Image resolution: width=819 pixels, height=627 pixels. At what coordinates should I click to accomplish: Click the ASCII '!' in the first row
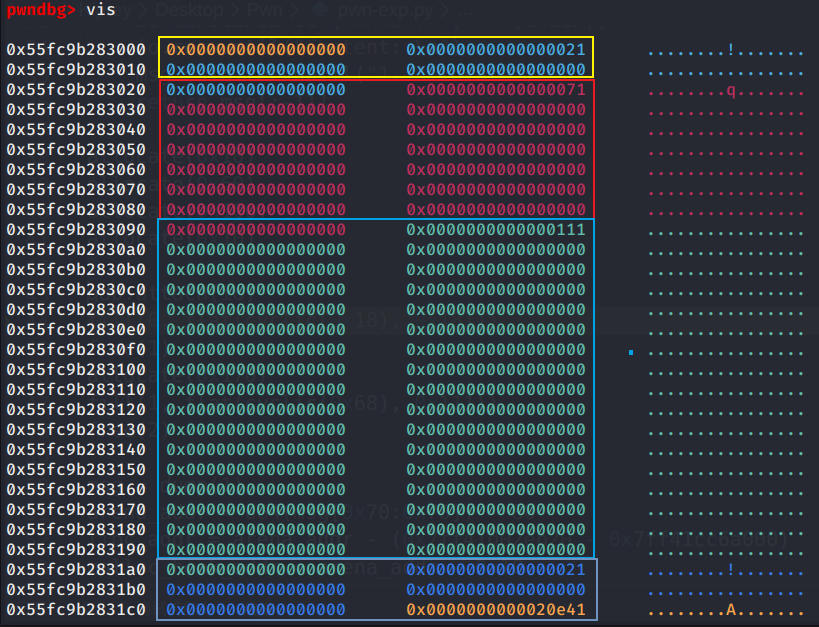click(731, 49)
